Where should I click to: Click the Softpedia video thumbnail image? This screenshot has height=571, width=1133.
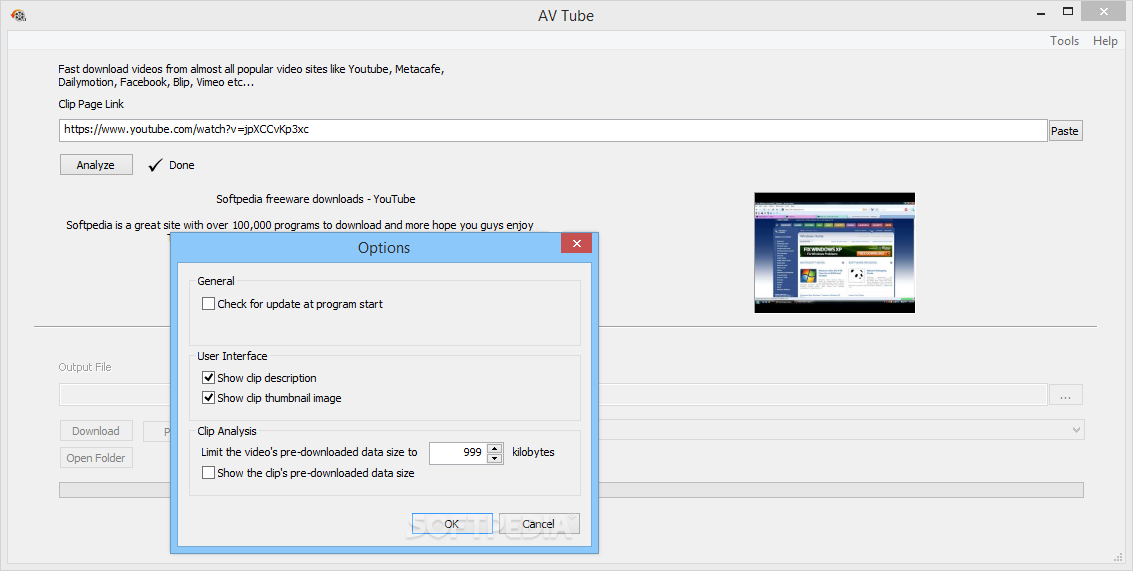[x=835, y=252]
